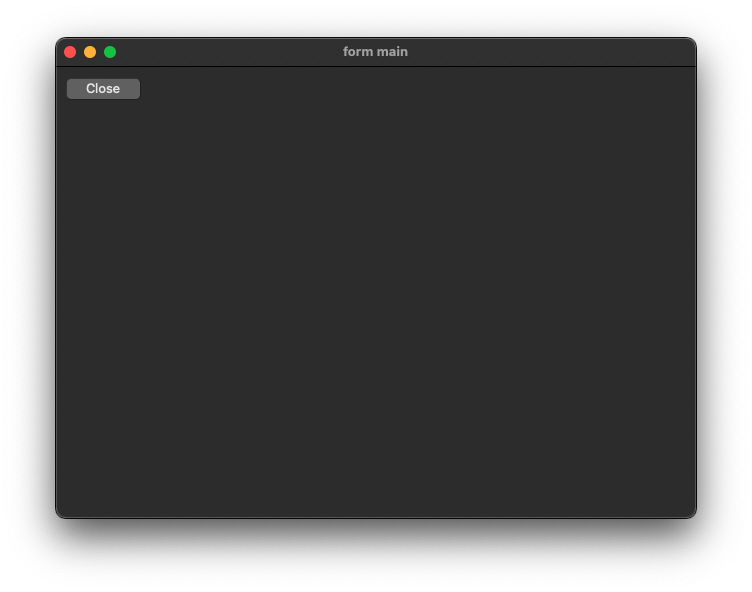Click the Close button in the form

[103, 89]
